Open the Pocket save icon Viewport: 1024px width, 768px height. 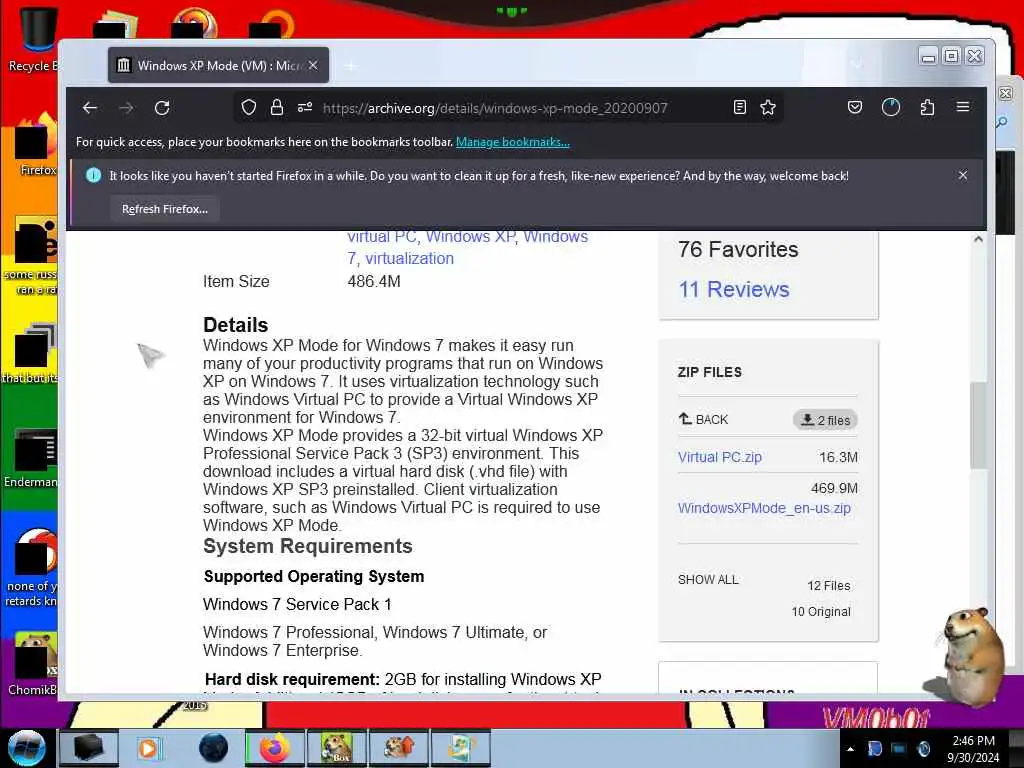(x=855, y=107)
